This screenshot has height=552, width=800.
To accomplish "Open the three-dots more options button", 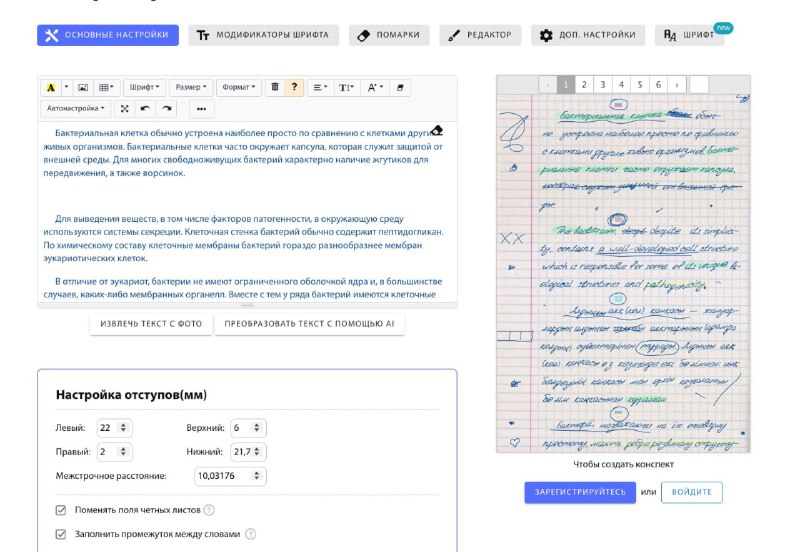I will (201, 108).
